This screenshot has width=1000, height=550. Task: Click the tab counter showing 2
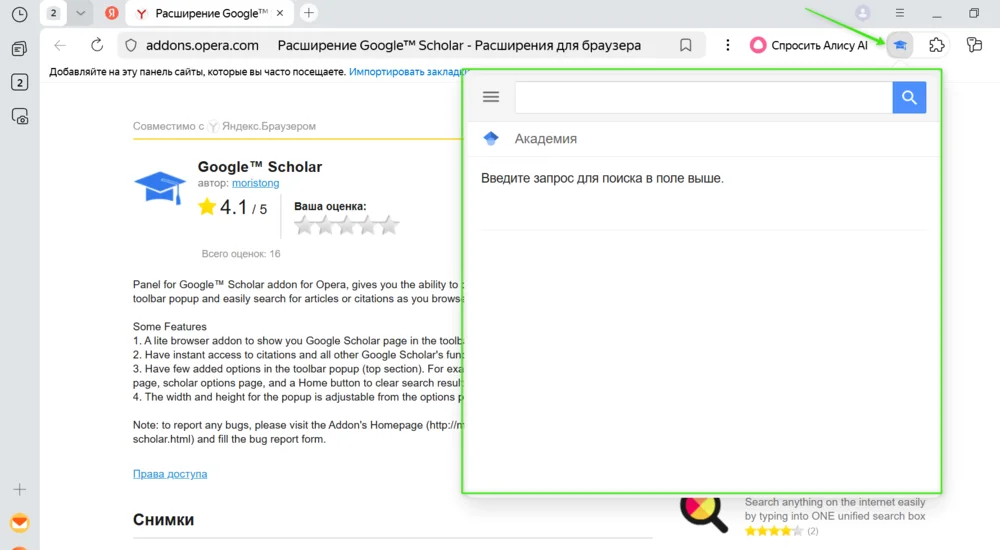tap(54, 13)
